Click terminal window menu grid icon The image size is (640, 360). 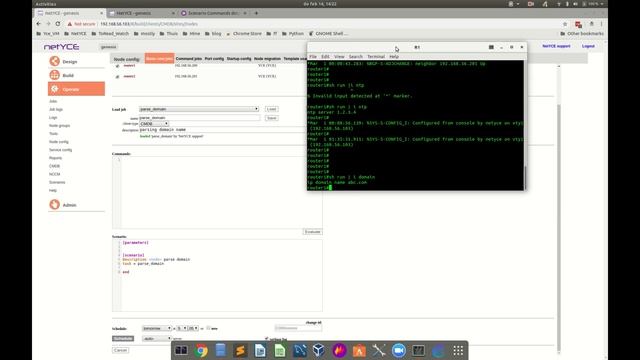coord(491,47)
